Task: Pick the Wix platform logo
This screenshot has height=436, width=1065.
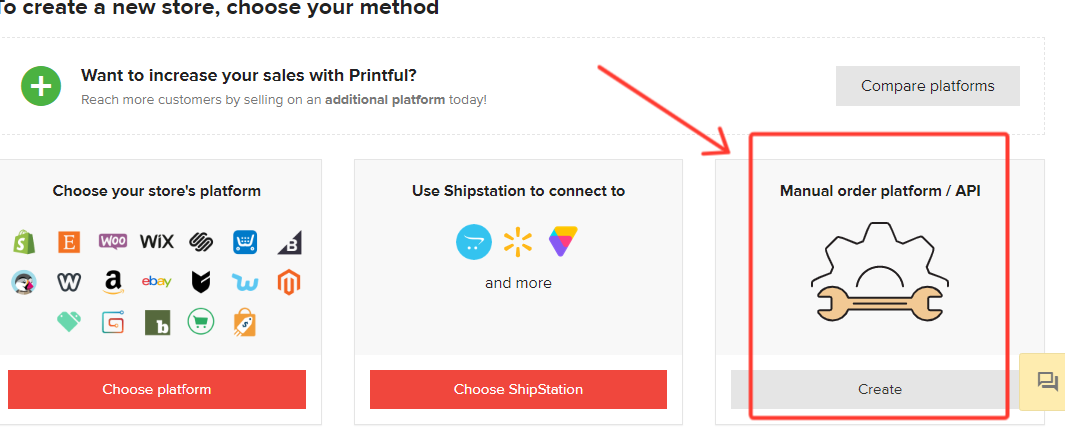Action: tap(157, 241)
